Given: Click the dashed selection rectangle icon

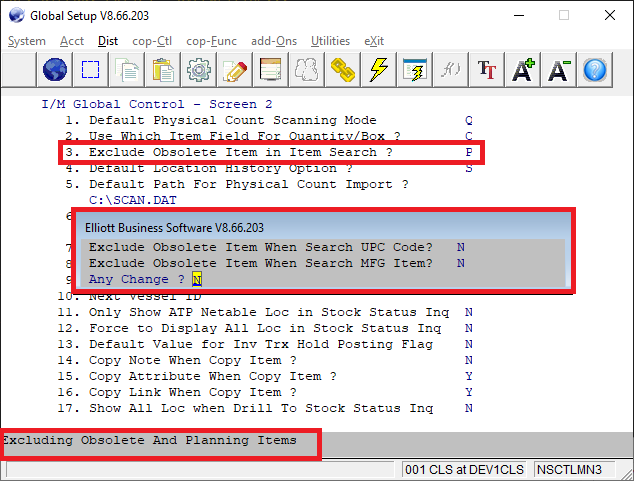Looking at the screenshot, I should pos(91,70).
